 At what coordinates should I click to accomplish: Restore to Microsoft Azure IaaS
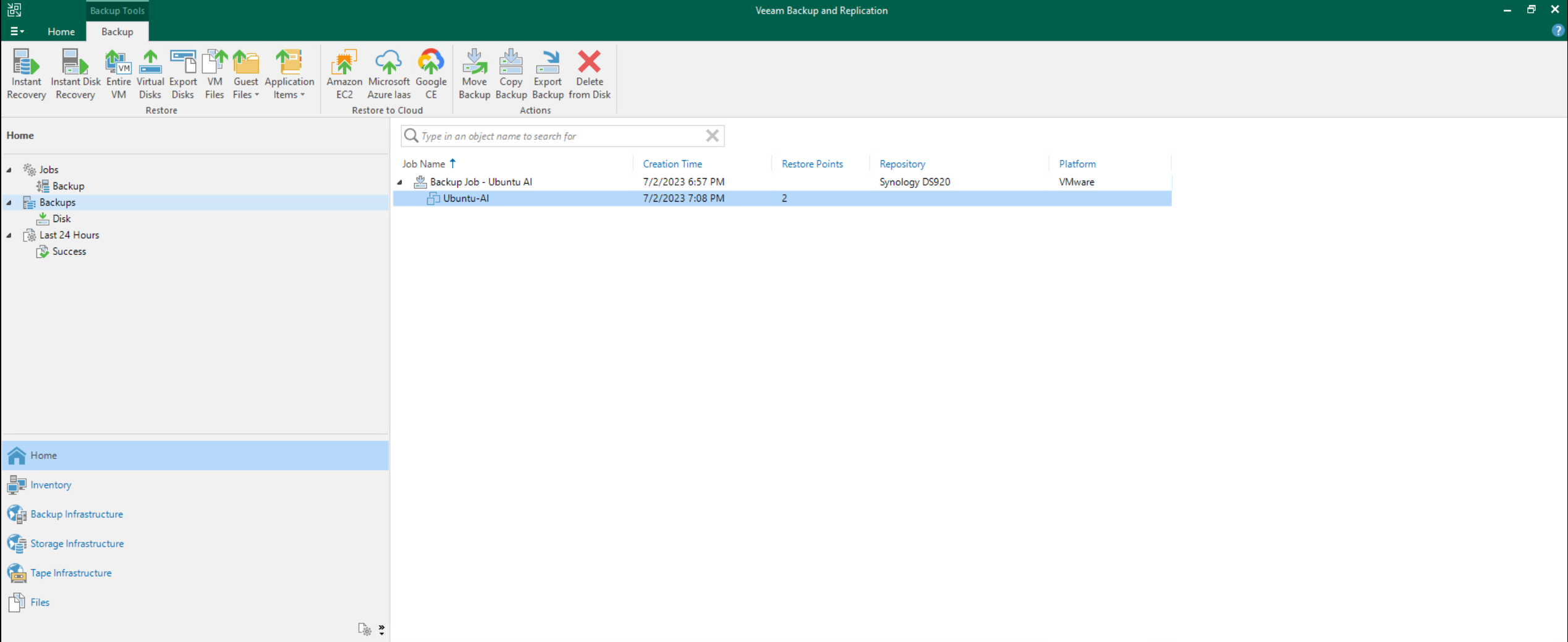pos(389,74)
